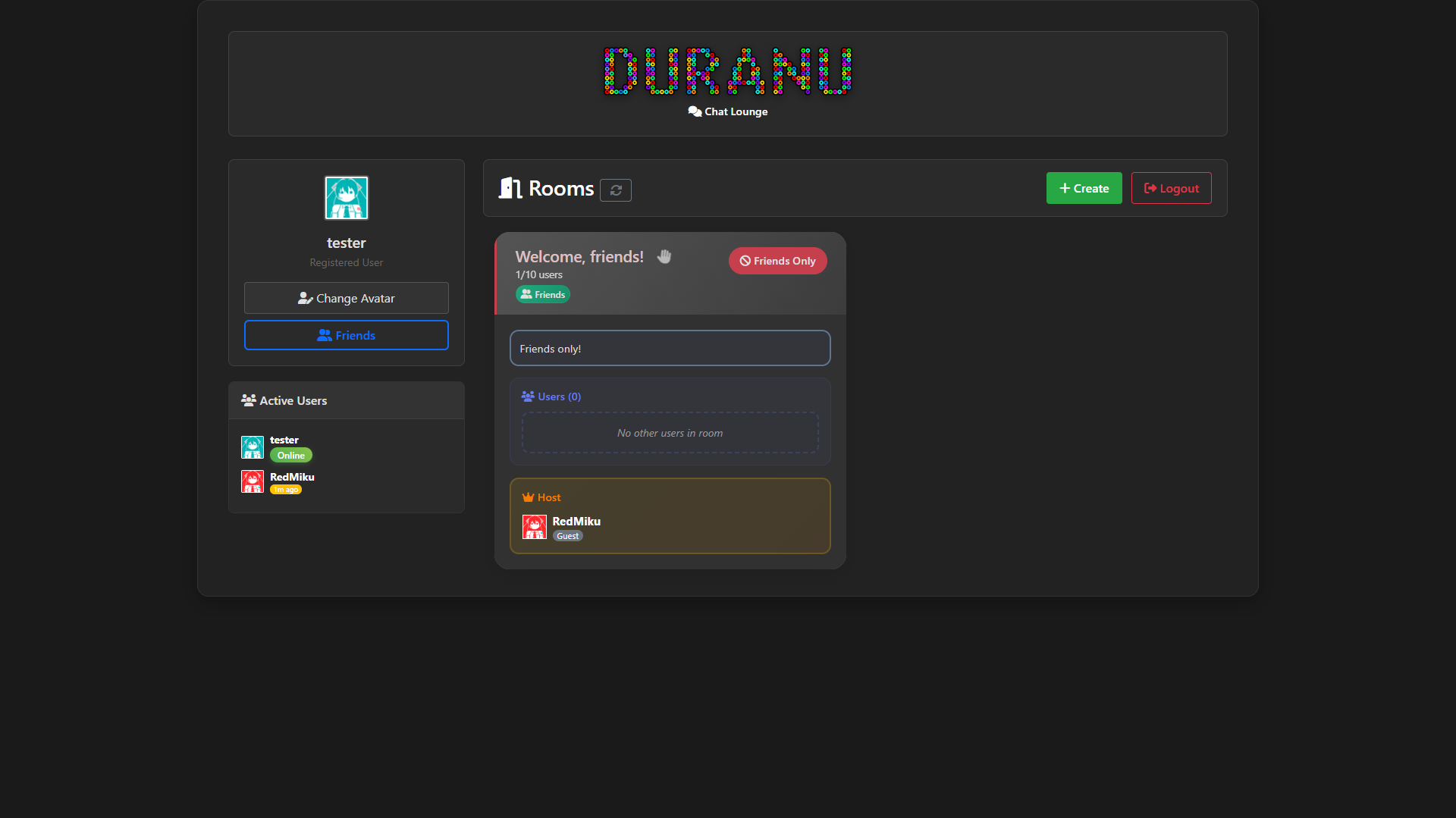Click the Rooms door icon
The width and height of the screenshot is (1456, 818).
[510, 188]
